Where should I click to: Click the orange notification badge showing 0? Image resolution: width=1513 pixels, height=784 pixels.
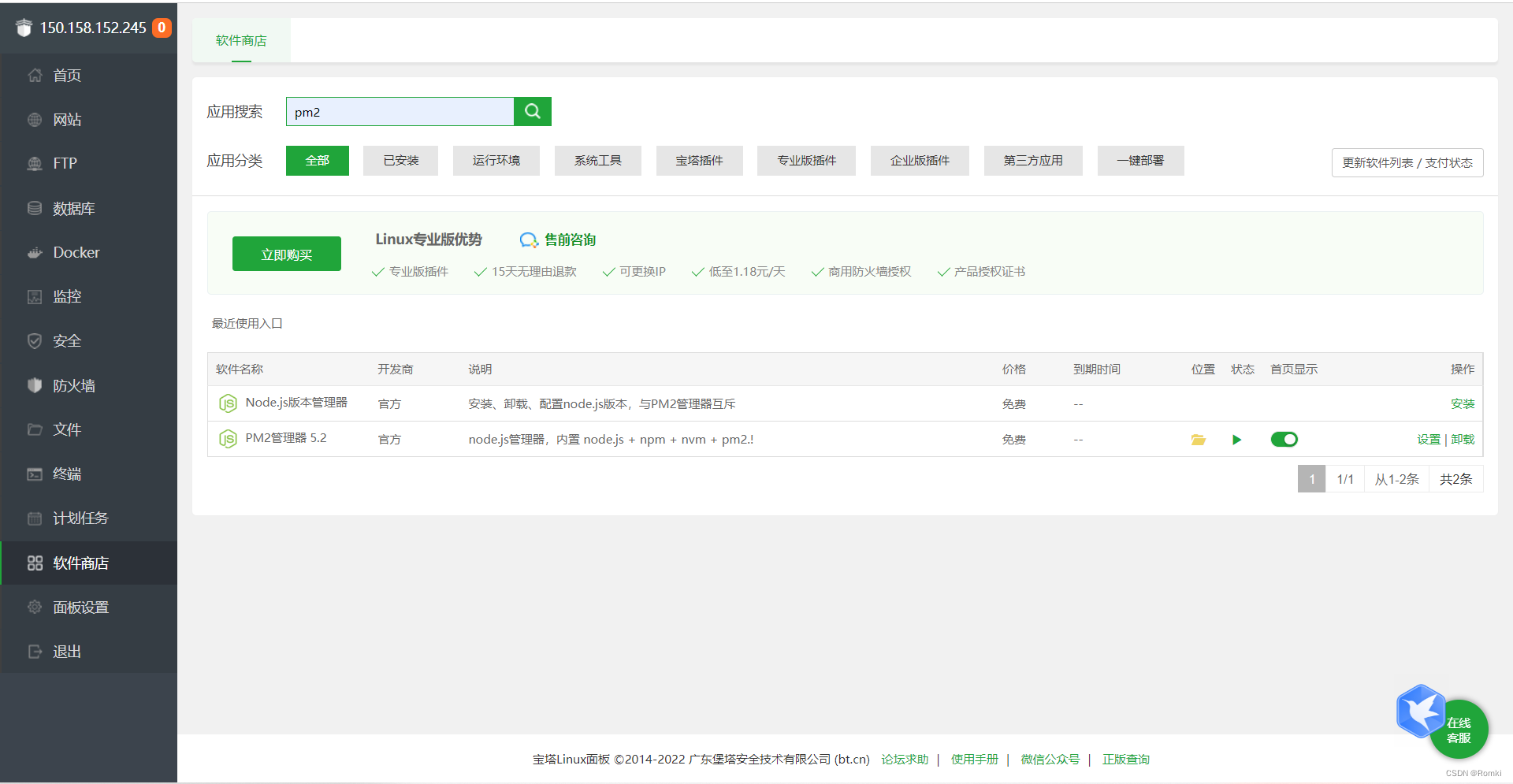[x=162, y=28]
